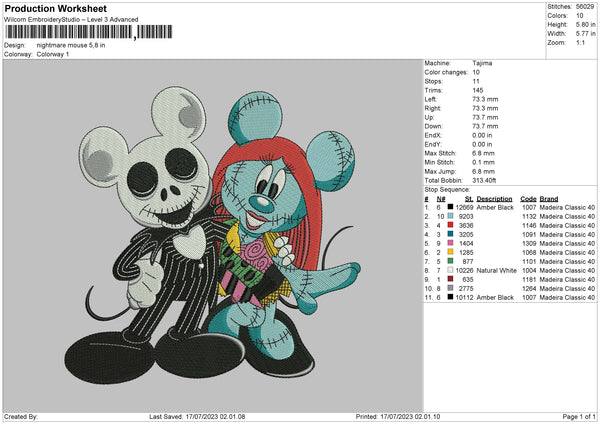
Task: Select the Max Stitch value '6.8 mm'
Action: coord(483,153)
